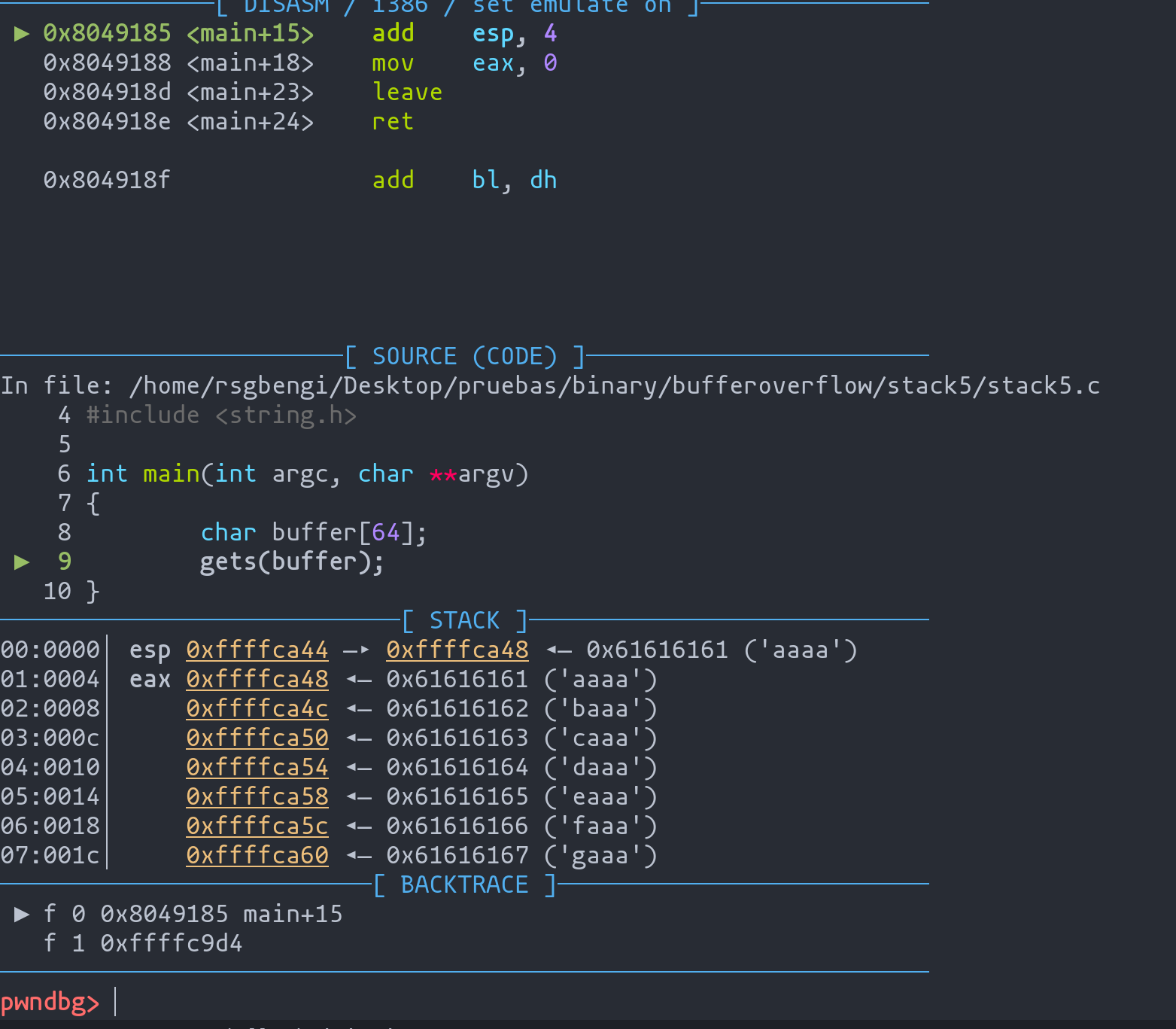Click the pointed-to address 0xffffca48 on esp row

click(x=457, y=650)
